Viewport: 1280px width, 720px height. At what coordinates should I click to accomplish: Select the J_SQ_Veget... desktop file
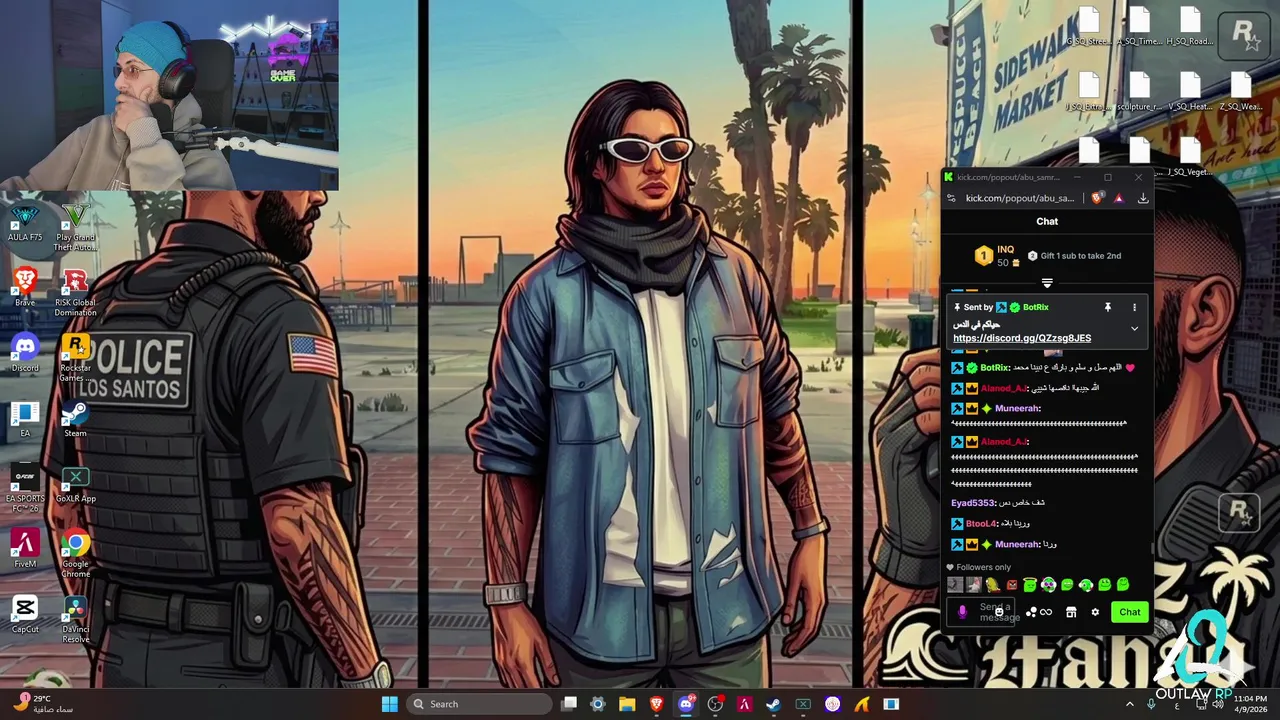[1190, 156]
